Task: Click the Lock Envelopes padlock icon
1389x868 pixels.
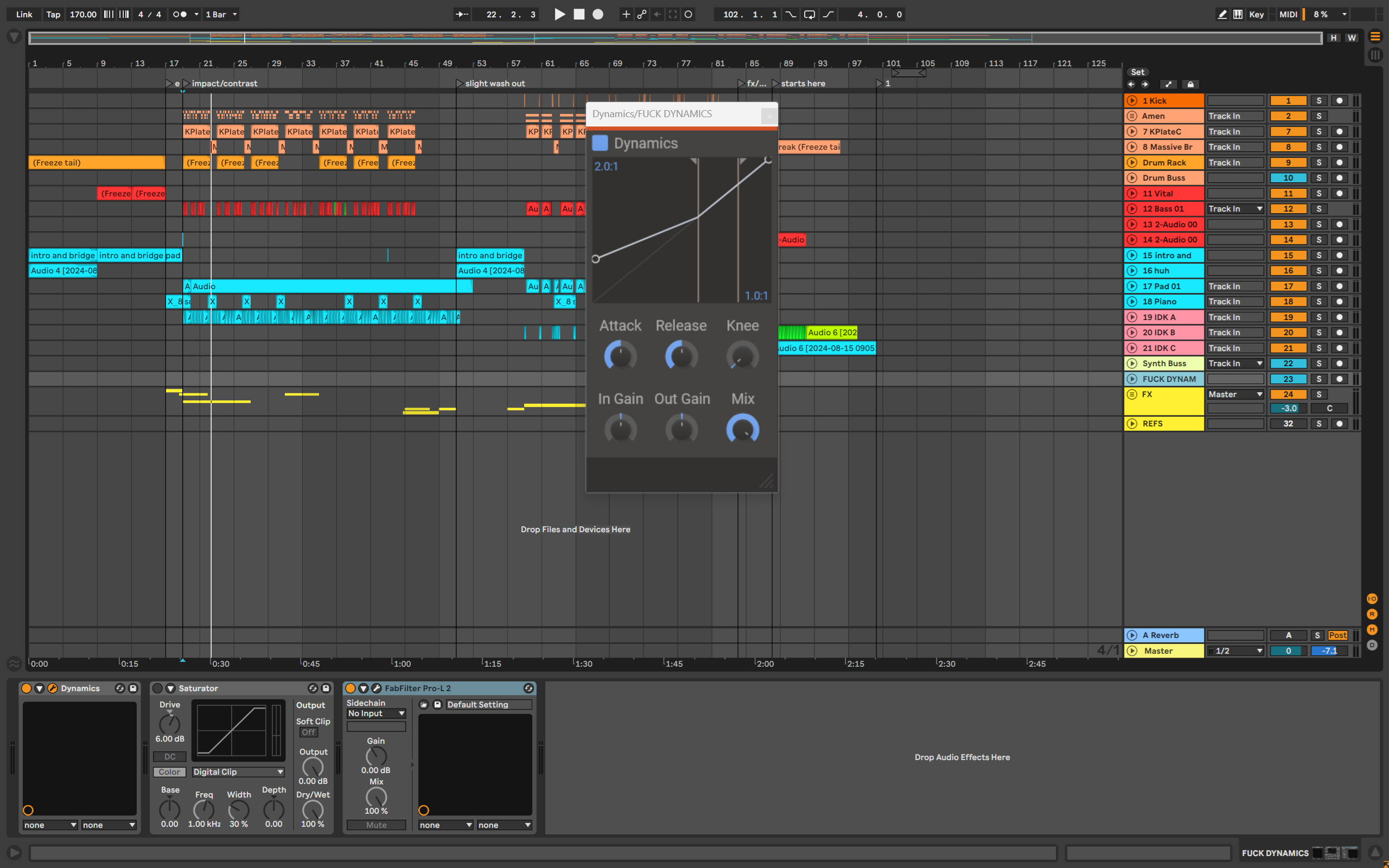Action: click(x=1190, y=85)
